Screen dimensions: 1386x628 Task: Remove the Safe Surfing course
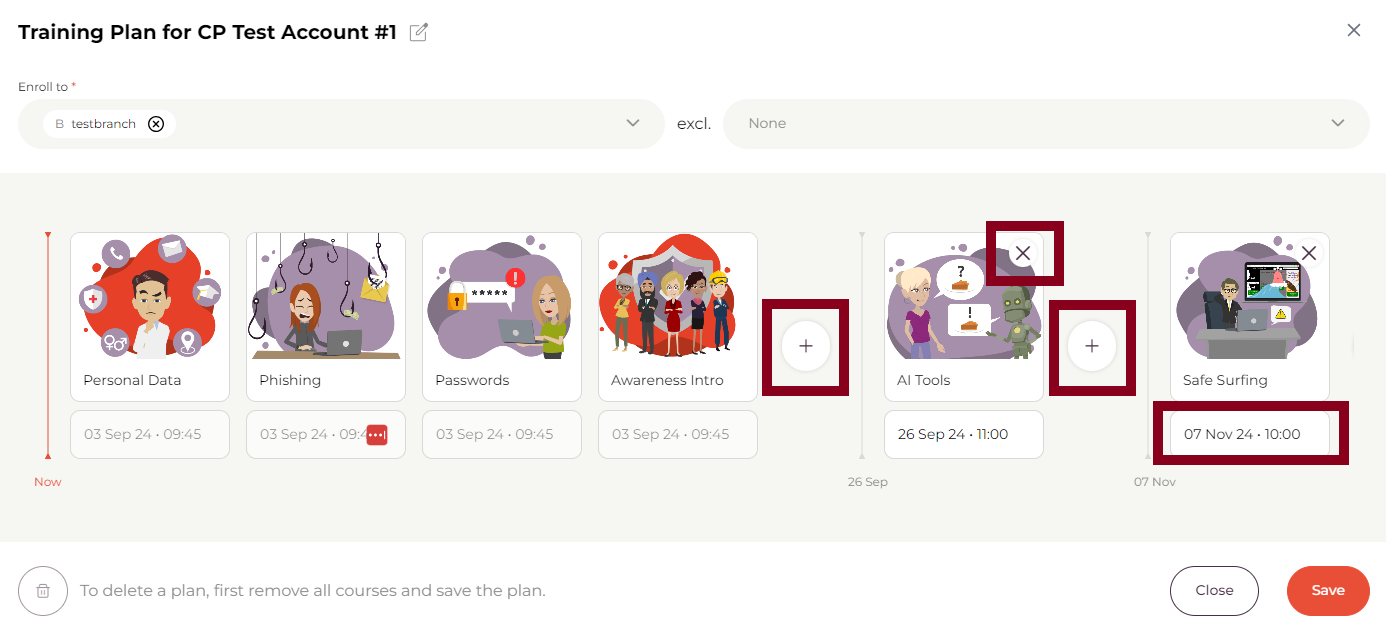tap(1308, 253)
